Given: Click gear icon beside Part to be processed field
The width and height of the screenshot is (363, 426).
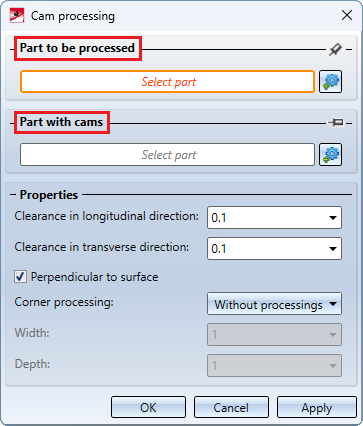Looking at the screenshot, I should point(330,81).
